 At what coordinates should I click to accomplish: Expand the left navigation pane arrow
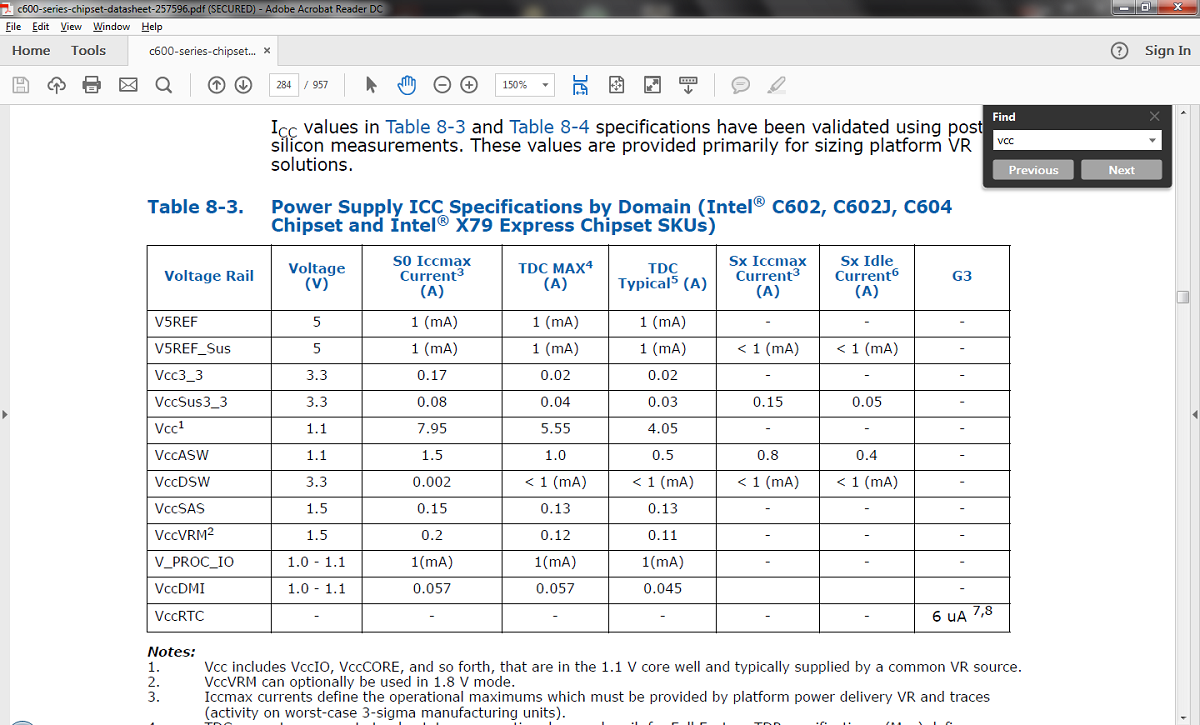tap(5, 414)
